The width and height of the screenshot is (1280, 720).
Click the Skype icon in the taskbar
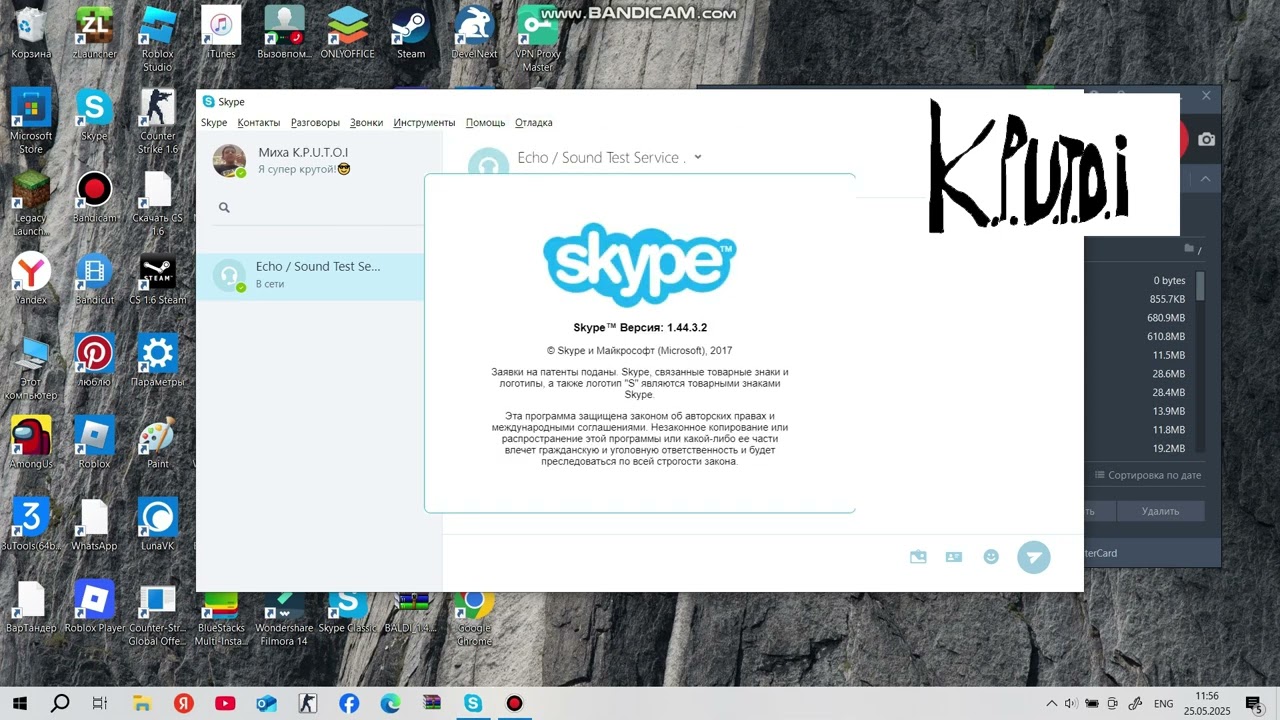(x=472, y=703)
